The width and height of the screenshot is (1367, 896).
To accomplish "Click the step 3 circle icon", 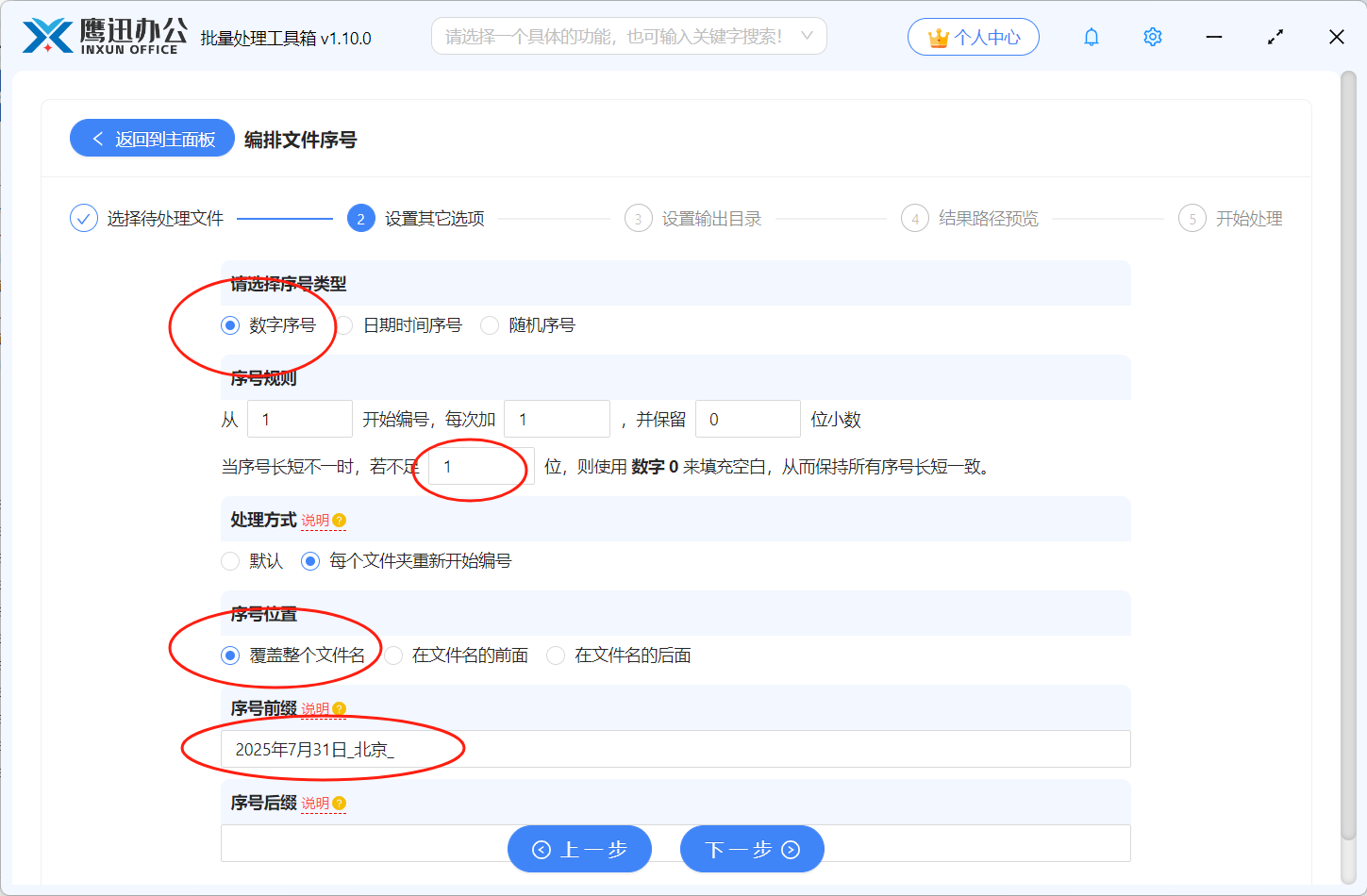I will pyautogui.click(x=638, y=219).
